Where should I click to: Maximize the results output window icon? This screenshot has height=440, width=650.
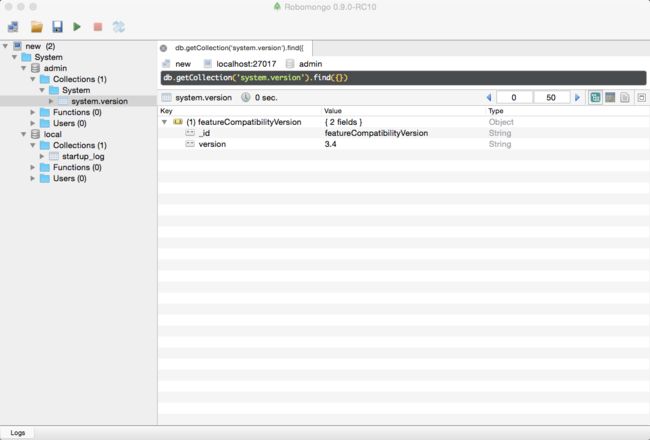(x=641, y=97)
